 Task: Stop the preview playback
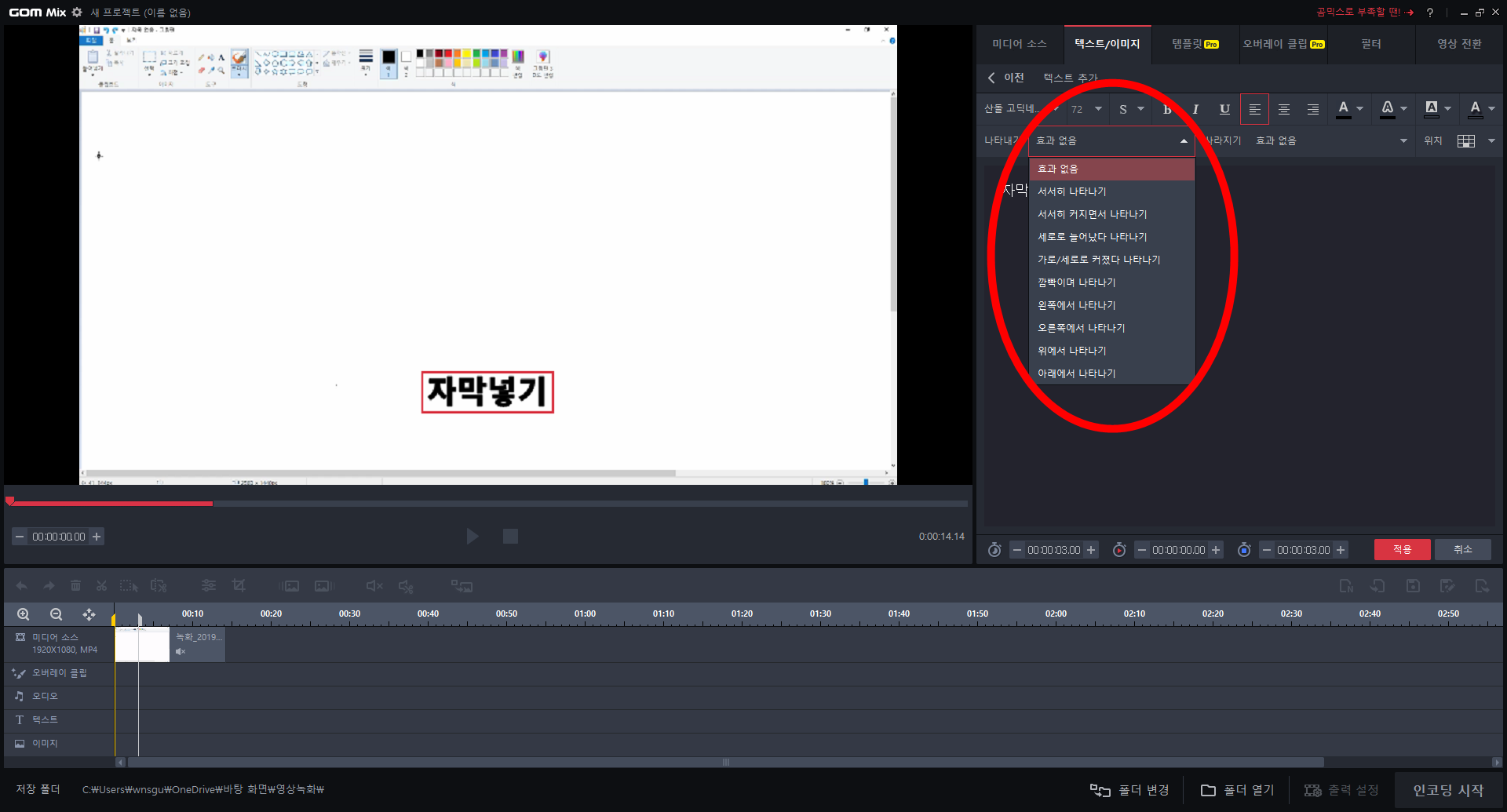point(510,537)
